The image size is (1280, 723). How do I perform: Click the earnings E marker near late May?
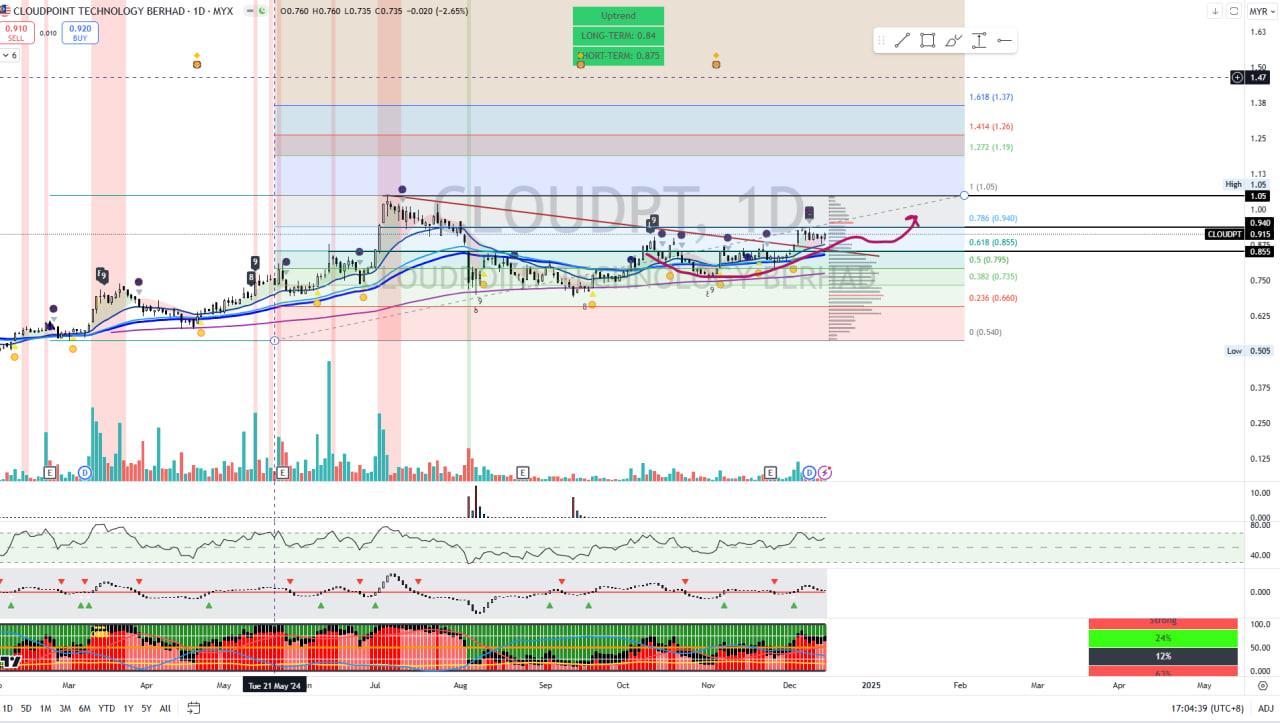(x=283, y=472)
